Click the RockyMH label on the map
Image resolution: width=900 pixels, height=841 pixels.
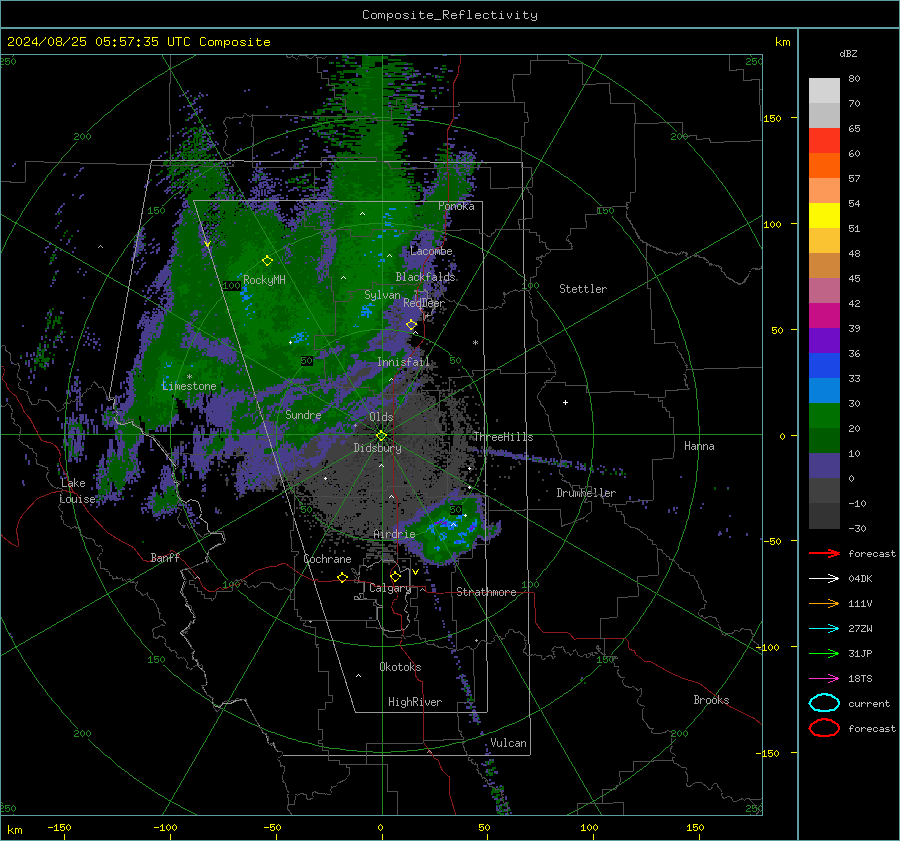tap(264, 280)
